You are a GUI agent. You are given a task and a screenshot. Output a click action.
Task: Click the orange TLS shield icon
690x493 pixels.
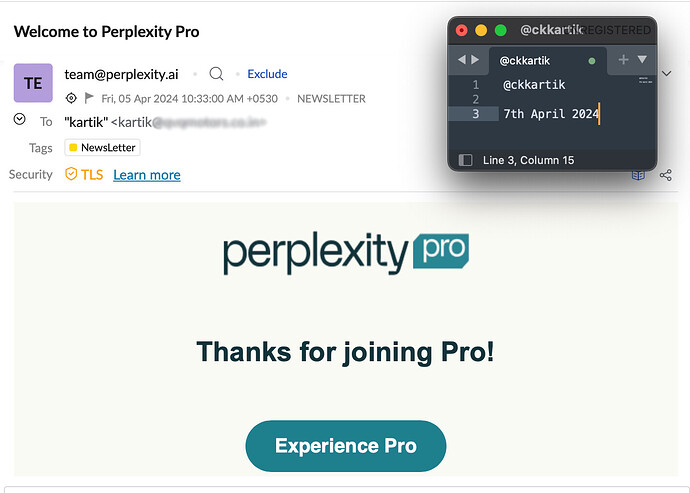(71, 174)
